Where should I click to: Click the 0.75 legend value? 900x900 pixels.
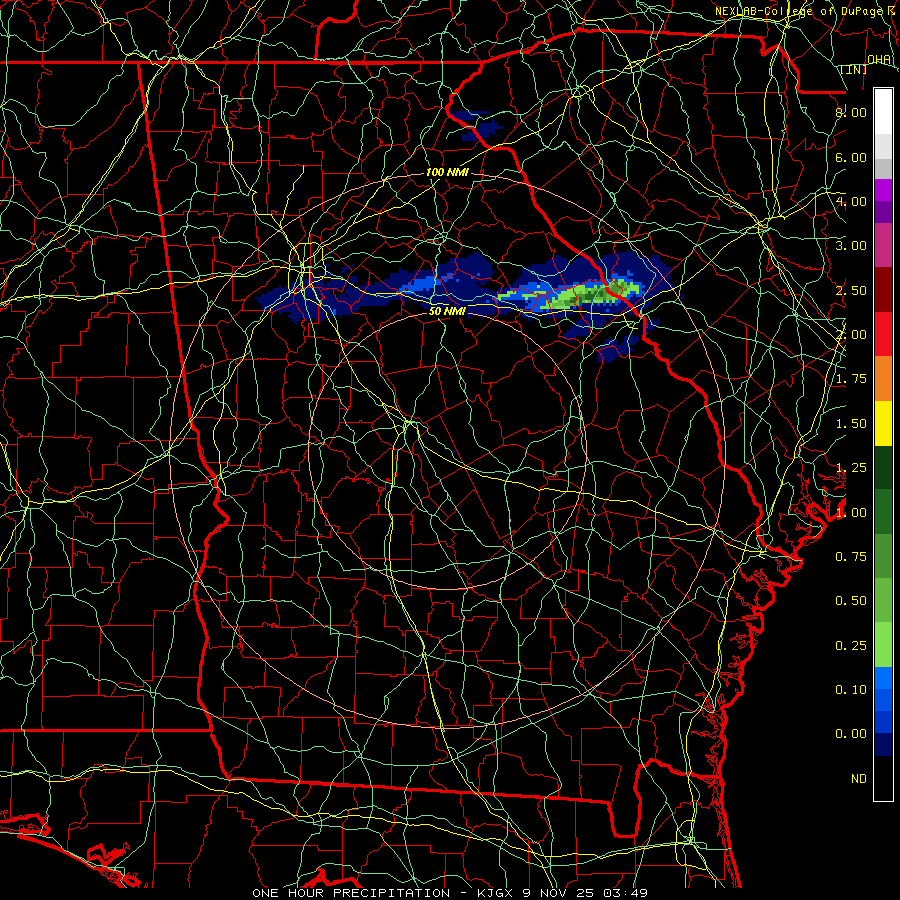pyautogui.click(x=850, y=557)
